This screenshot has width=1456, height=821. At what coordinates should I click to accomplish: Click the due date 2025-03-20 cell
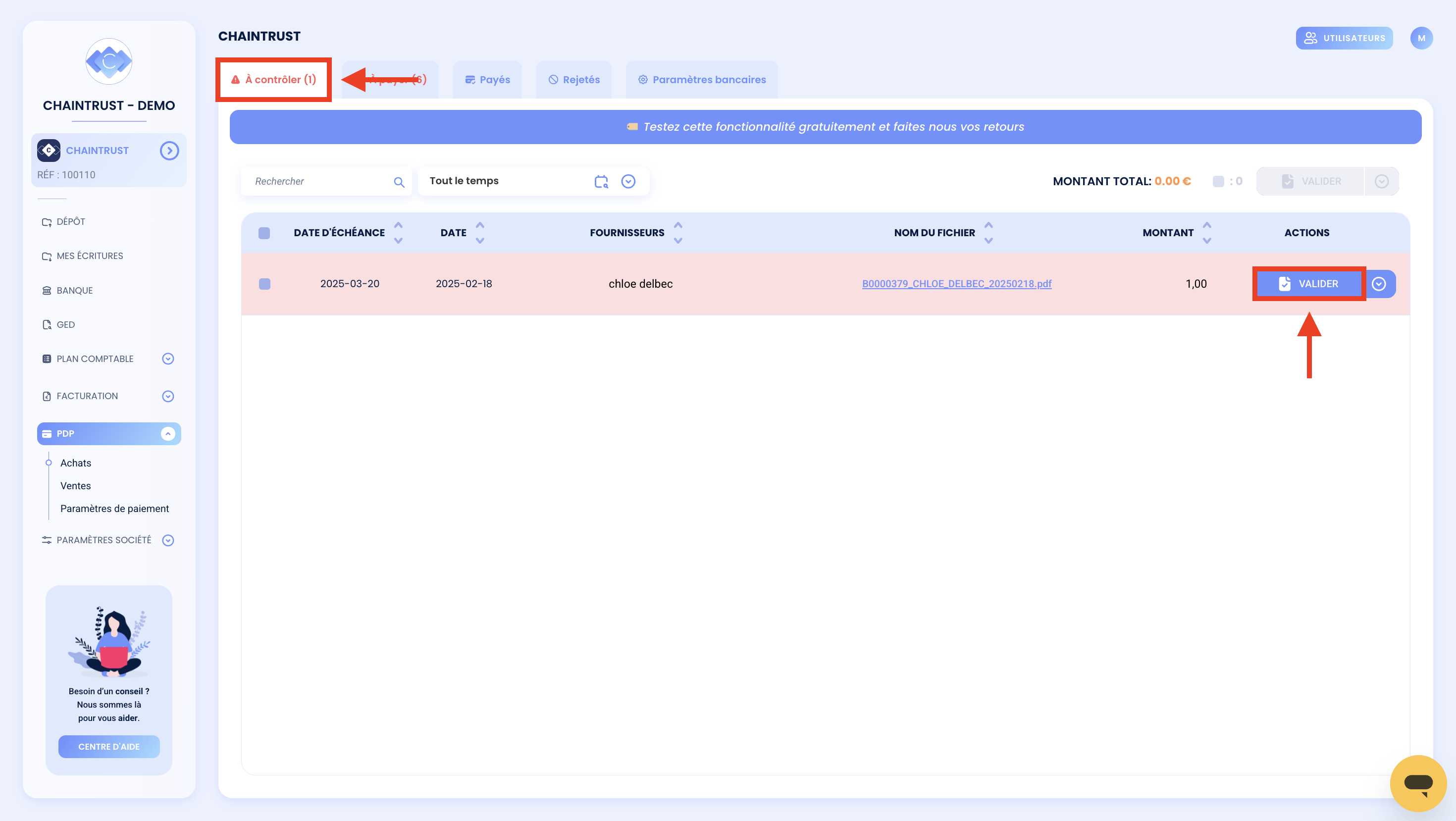coord(349,284)
